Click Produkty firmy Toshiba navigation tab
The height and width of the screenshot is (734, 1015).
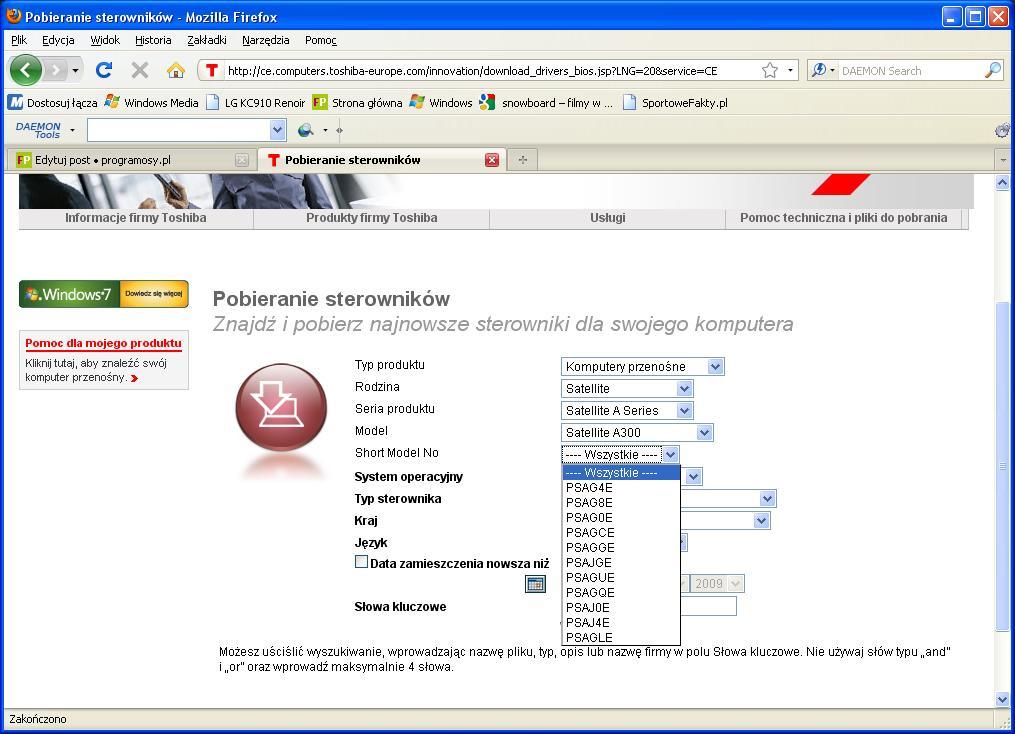pos(372,218)
